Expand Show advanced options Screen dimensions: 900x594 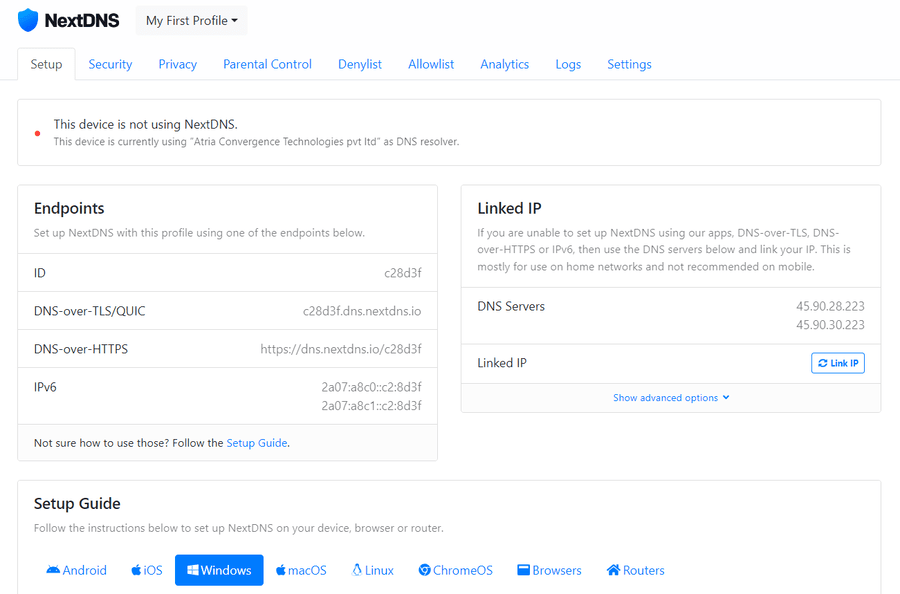click(x=671, y=398)
